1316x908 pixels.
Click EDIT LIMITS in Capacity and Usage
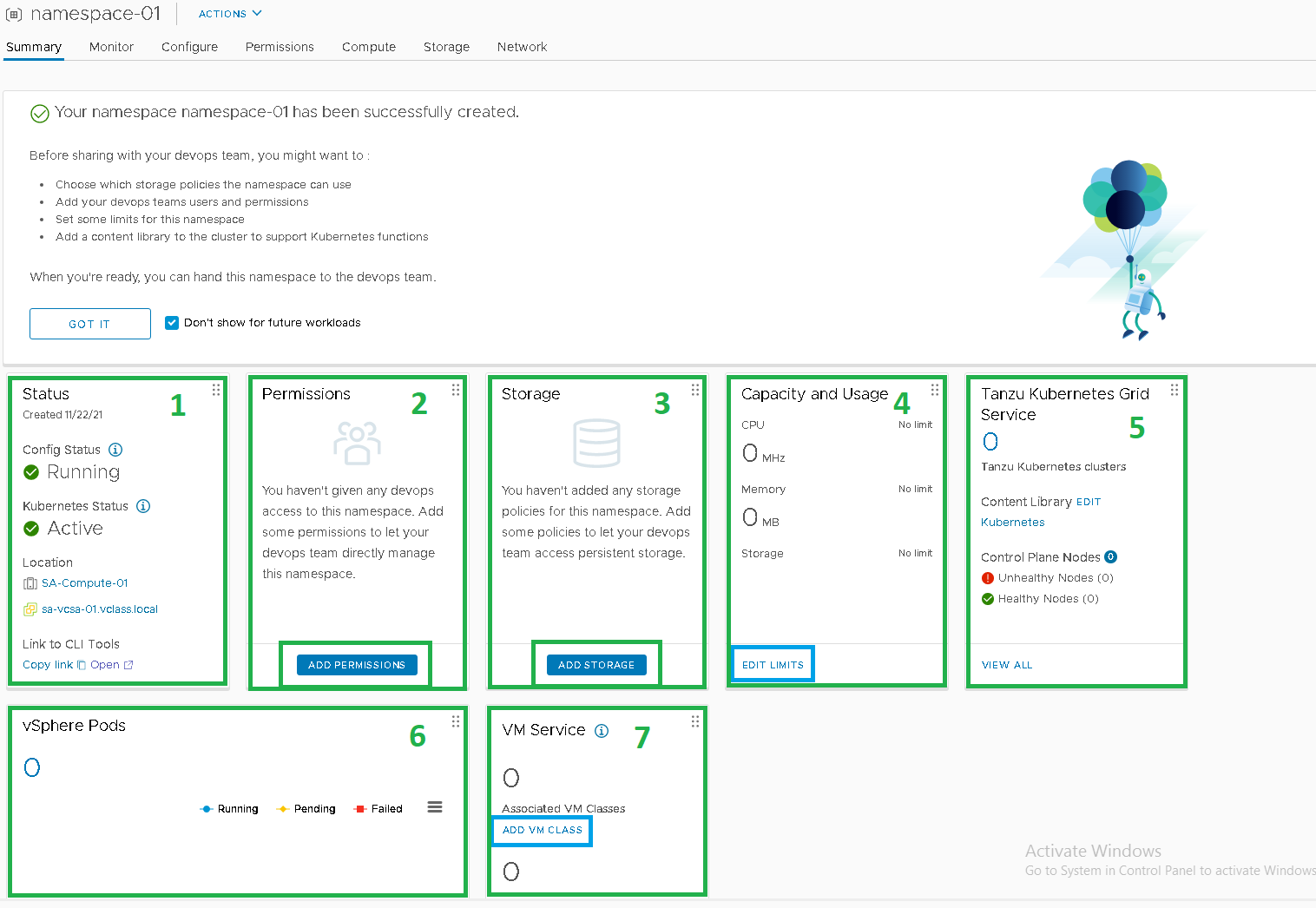pos(773,665)
